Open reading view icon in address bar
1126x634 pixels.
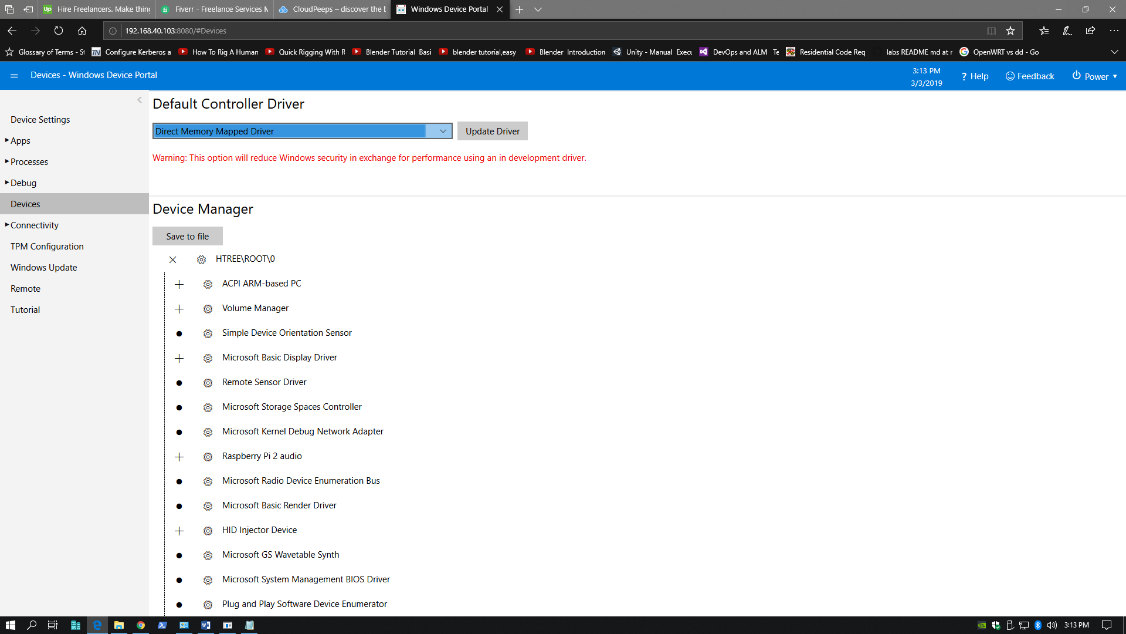(991, 31)
